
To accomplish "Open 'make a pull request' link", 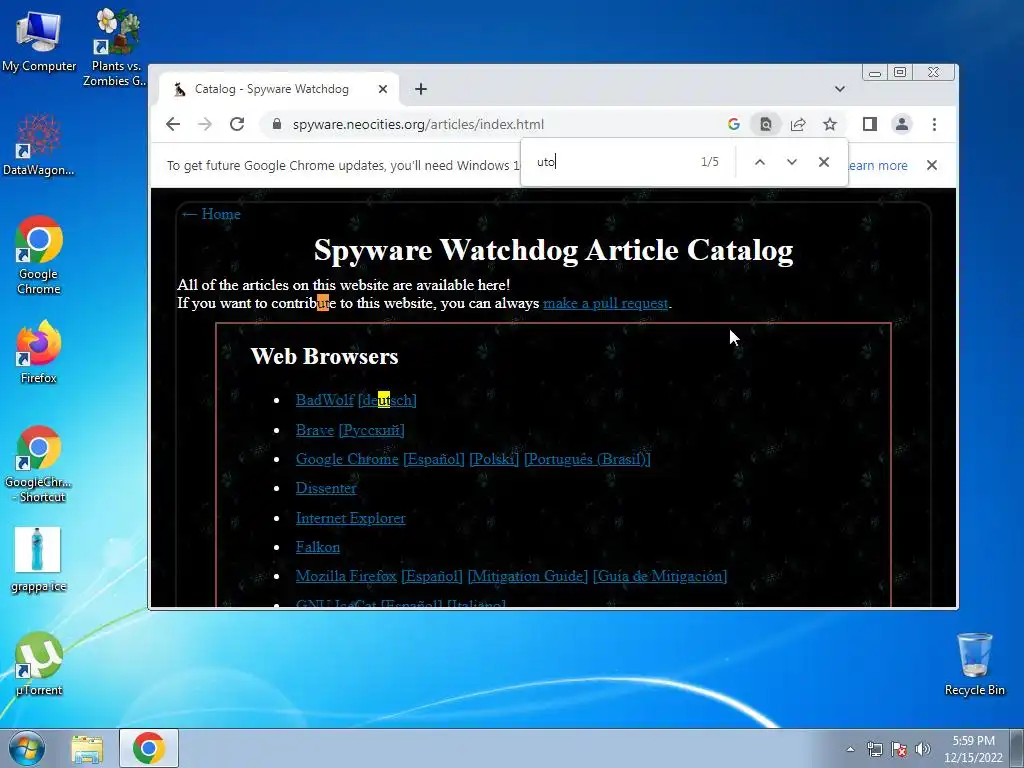I will tap(605, 303).
